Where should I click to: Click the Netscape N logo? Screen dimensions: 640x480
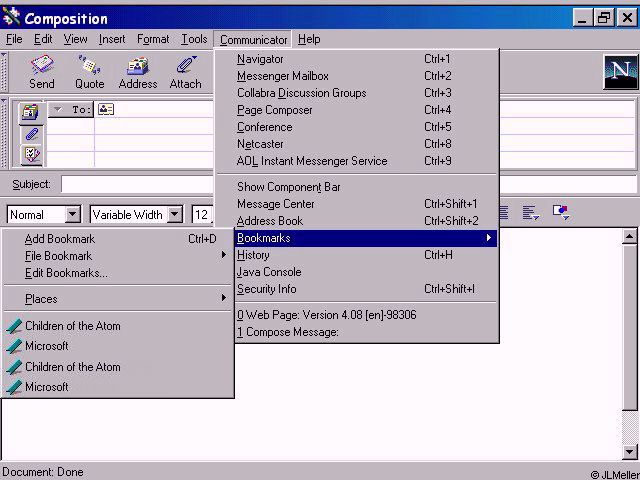coord(620,72)
